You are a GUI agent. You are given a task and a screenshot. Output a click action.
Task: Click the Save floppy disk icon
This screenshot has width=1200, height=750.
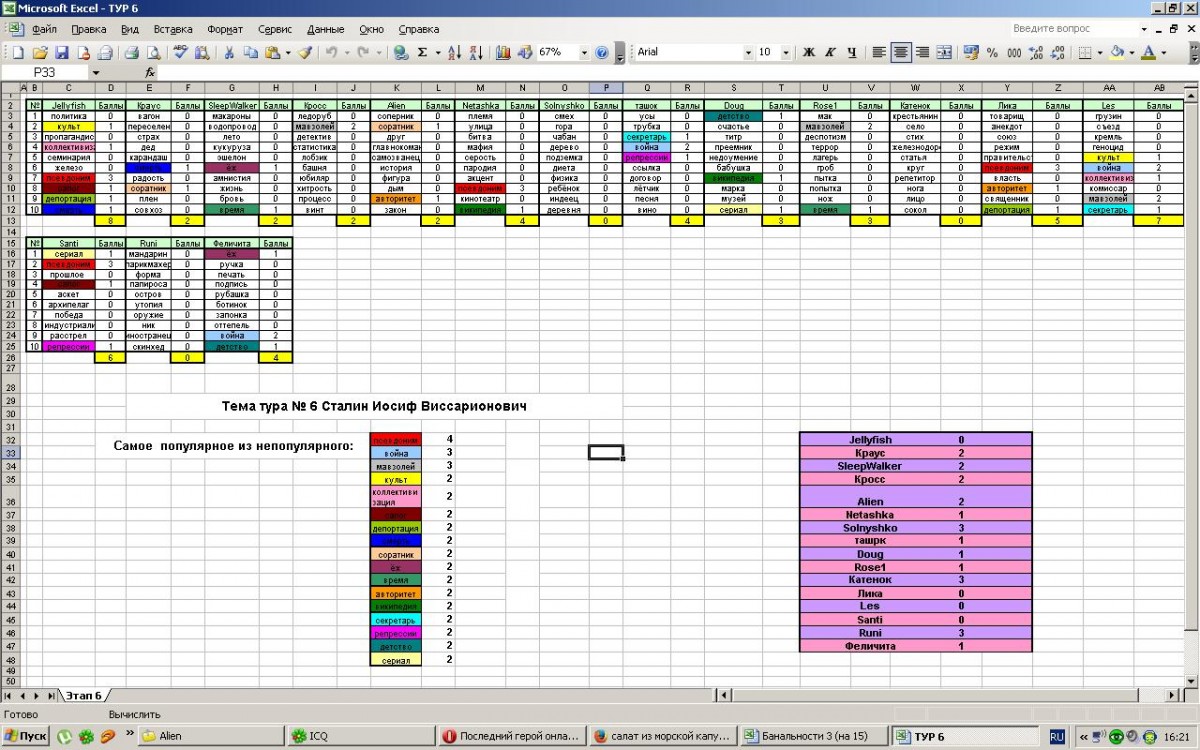tap(61, 52)
